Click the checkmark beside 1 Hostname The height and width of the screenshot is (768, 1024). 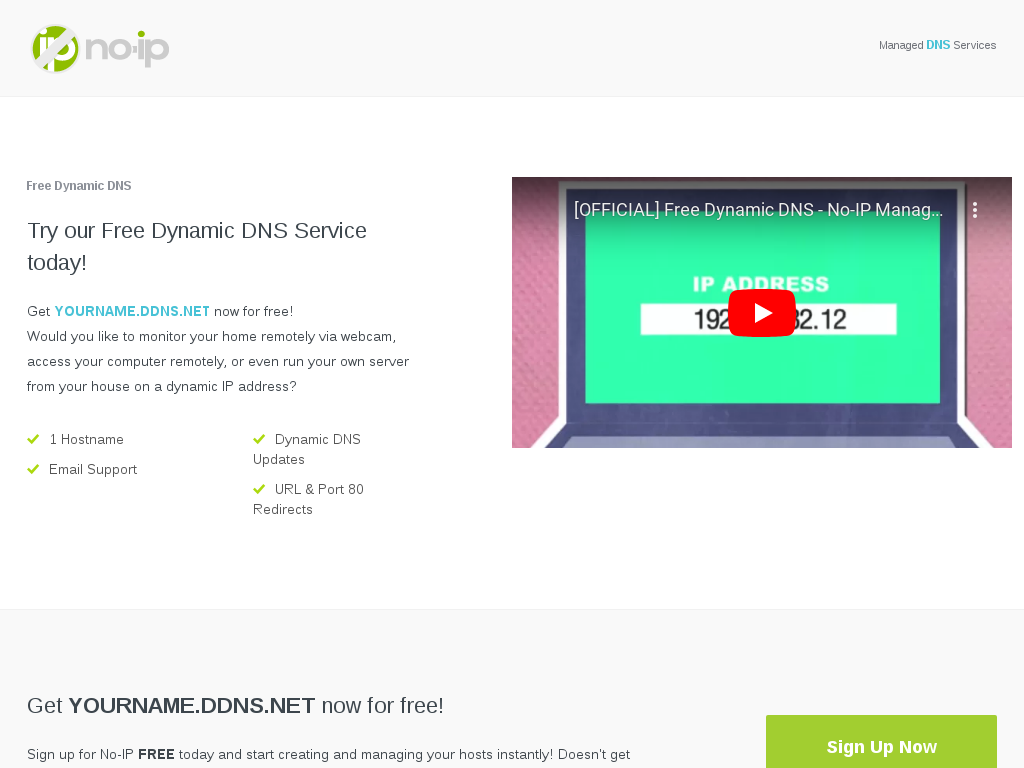click(x=33, y=439)
